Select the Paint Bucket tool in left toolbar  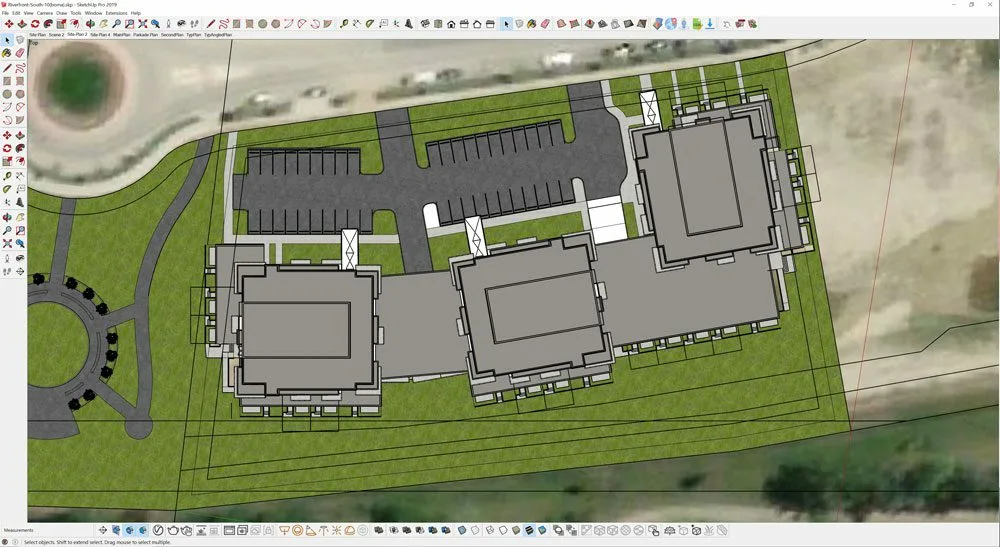point(7,53)
